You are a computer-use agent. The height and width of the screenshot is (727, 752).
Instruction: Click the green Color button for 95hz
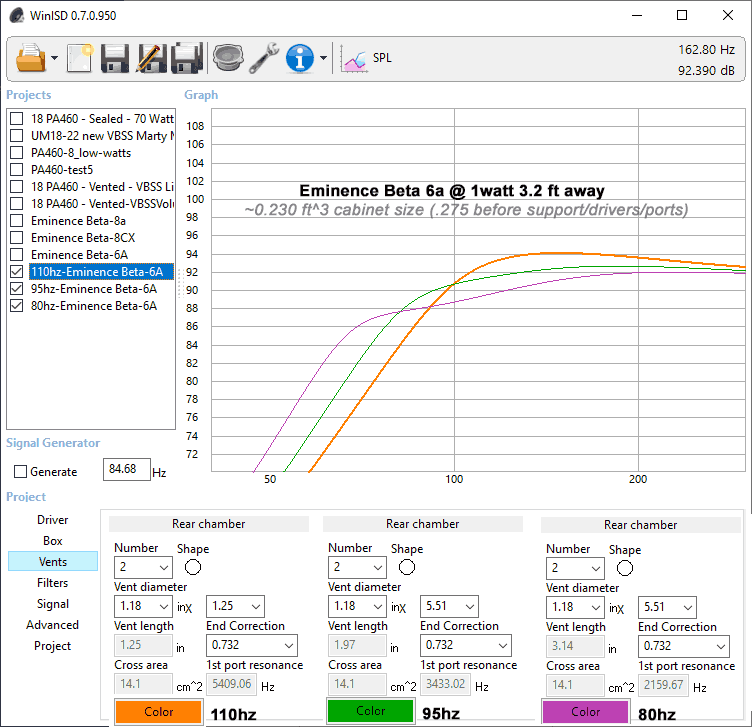tap(370, 711)
